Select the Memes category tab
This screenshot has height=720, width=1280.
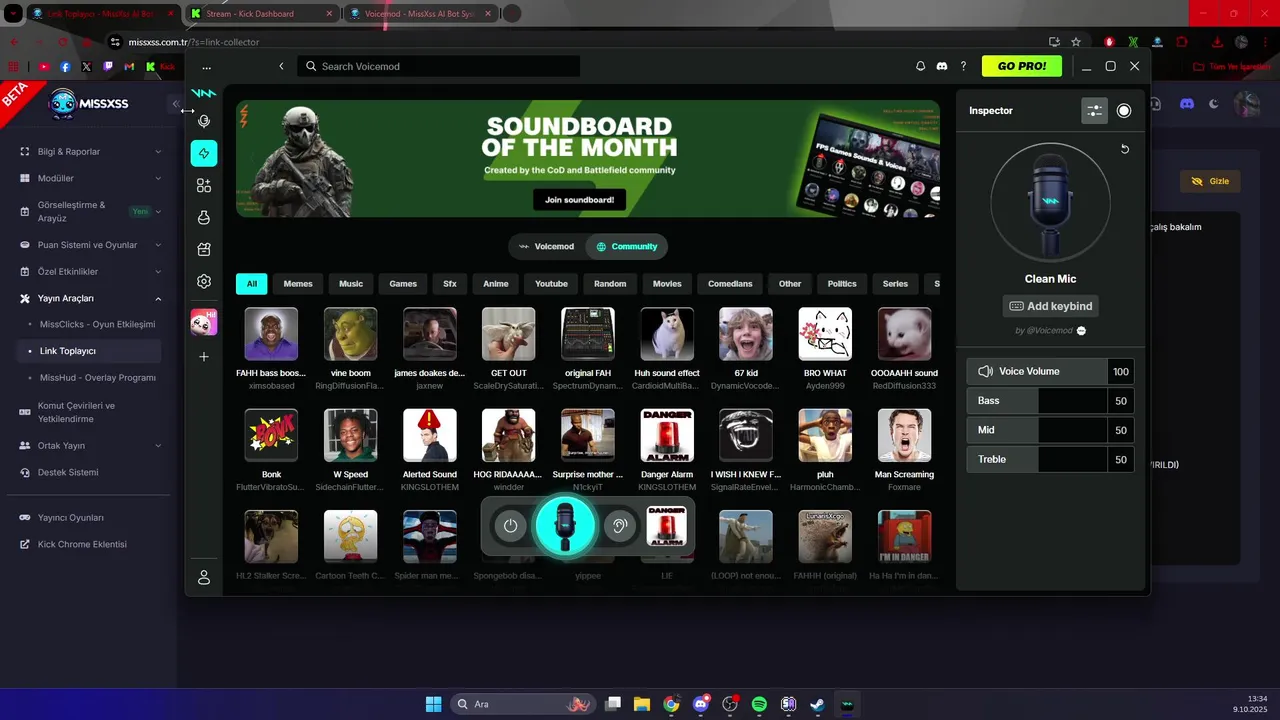click(x=298, y=284)
